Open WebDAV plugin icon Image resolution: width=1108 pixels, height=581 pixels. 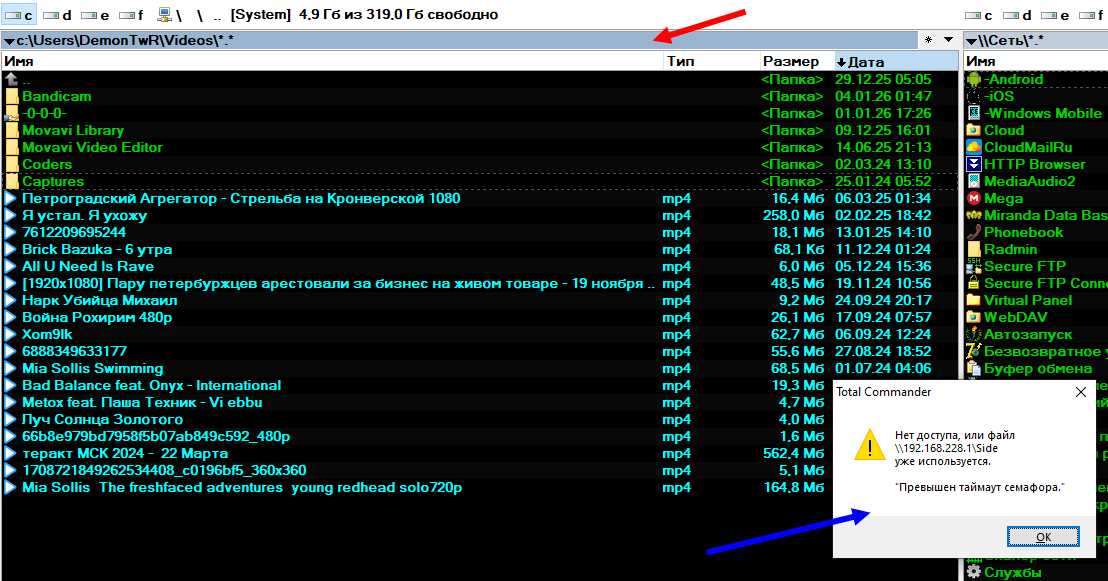(974, 317)
